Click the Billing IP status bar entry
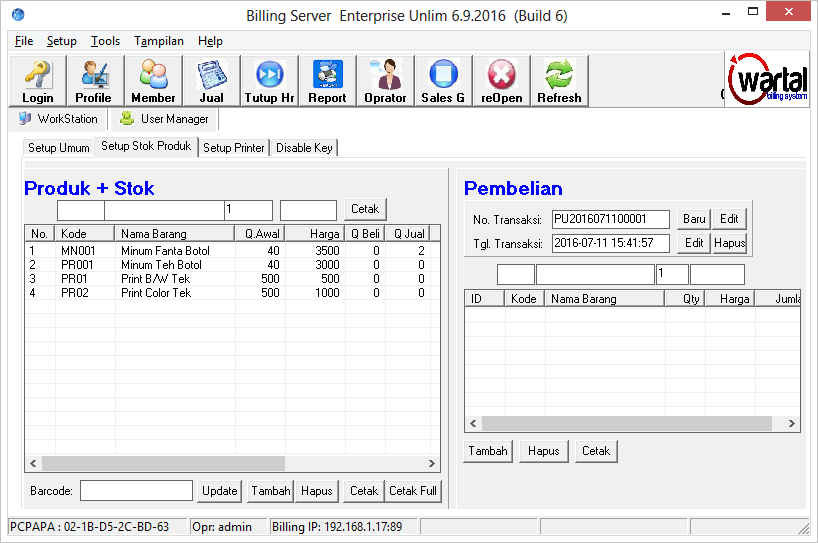Image resolution: width=818 pixels, height=543 pixels. 342,527
